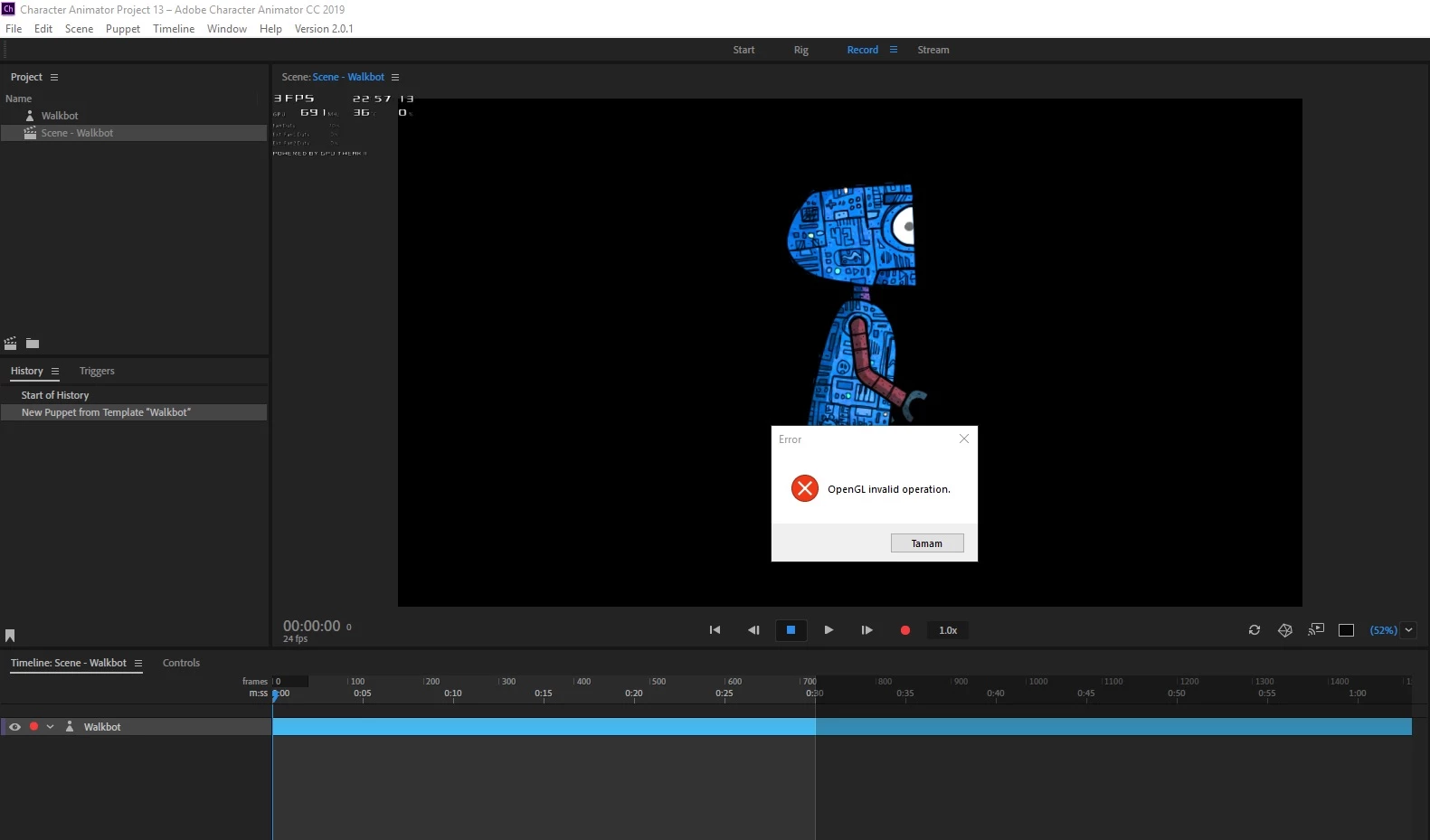Screen dimensions: 1430x840
Task: Click the new scene clapboard icon
Action: click(x=11, y=344)
